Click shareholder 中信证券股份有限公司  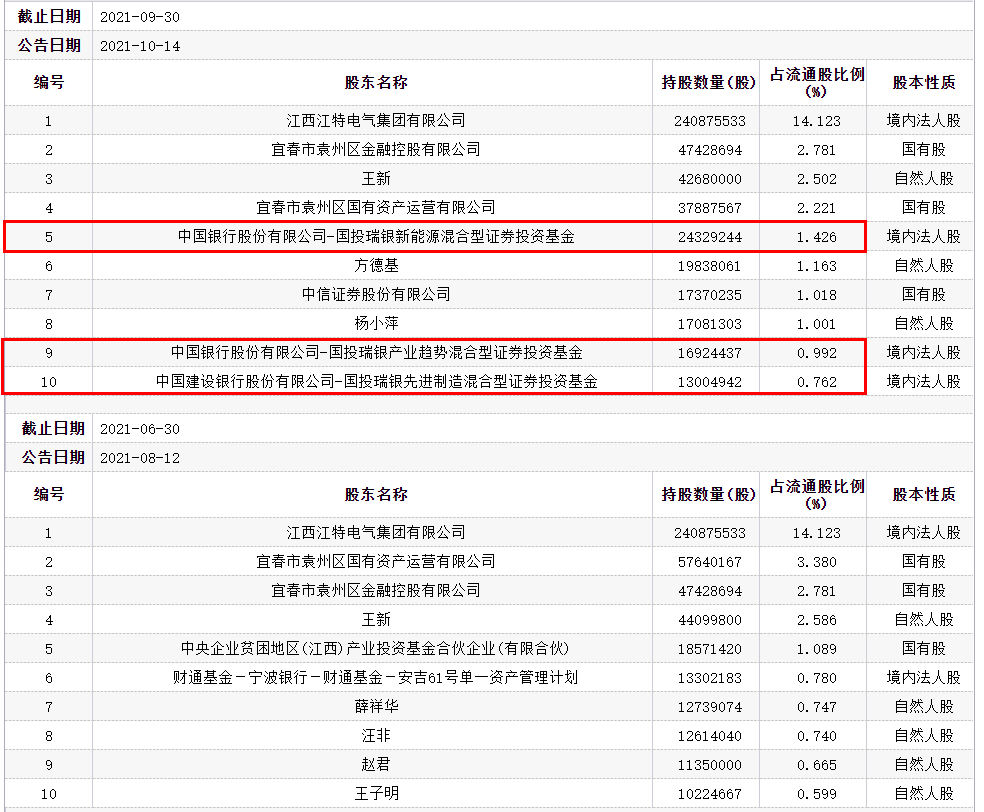click(x=376, y=295)
